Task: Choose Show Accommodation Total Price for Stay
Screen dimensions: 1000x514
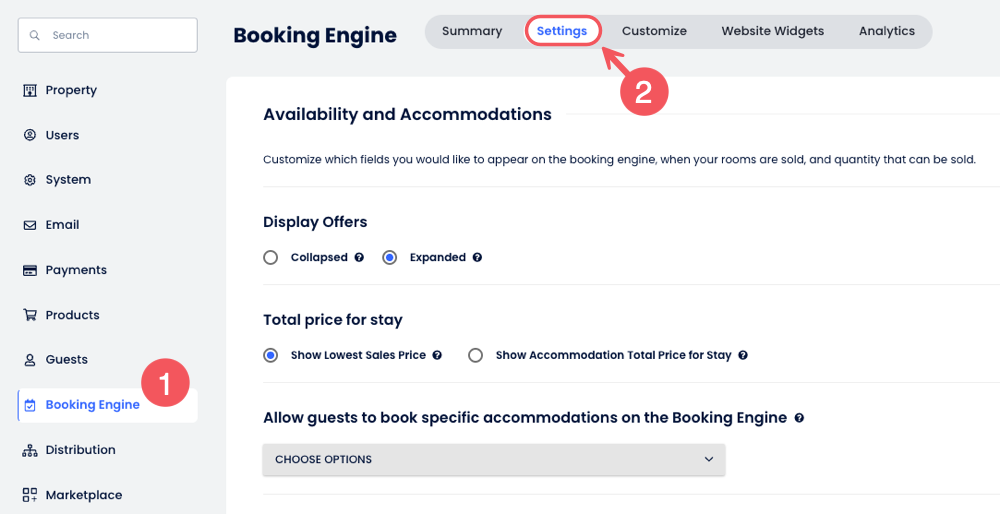Action: [476, 355]
